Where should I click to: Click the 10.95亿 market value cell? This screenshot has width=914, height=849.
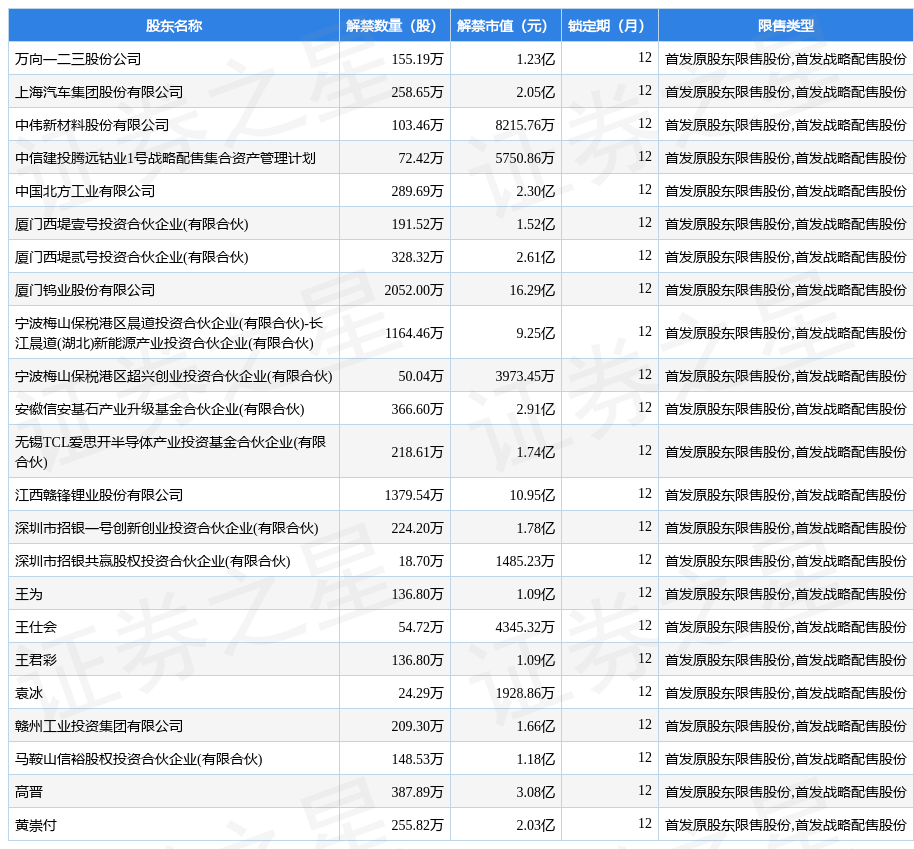coord(531,495)
